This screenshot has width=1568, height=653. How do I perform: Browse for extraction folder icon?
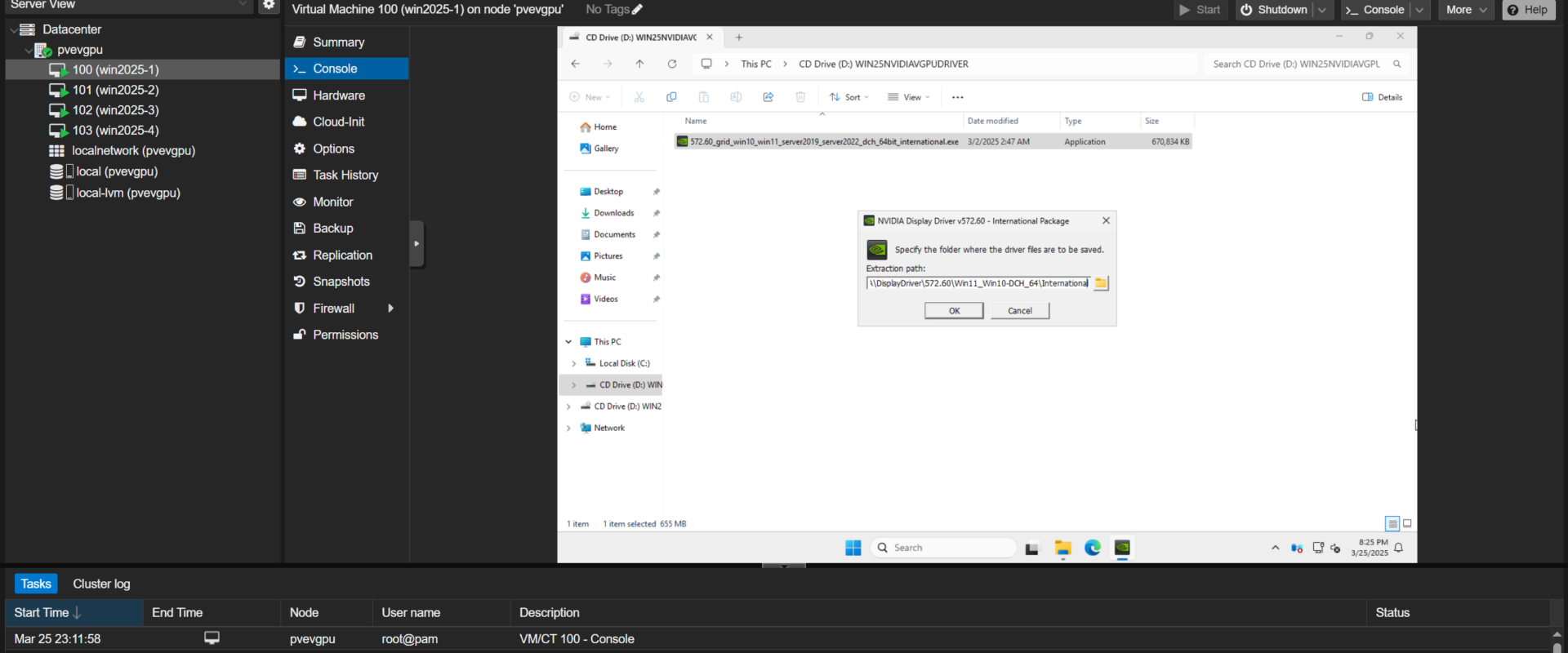[x=1101, y=283]
